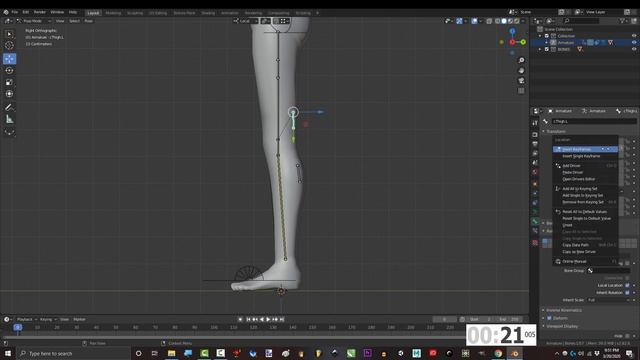Choose Add Driver in the context menu
The width and height of the screenshot is (640, 360).
coord(585,166)
